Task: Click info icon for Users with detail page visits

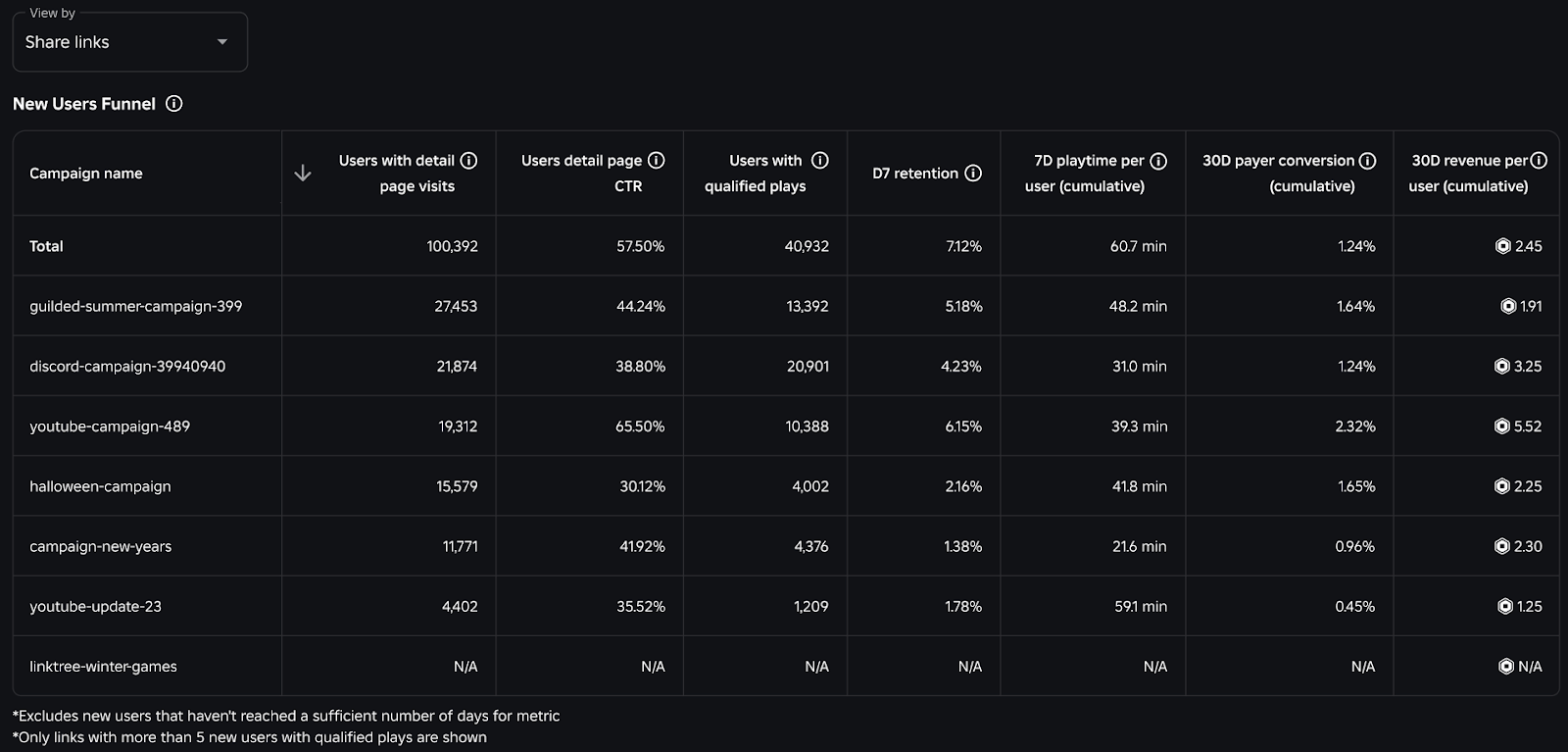Action: tap(469, 161)
